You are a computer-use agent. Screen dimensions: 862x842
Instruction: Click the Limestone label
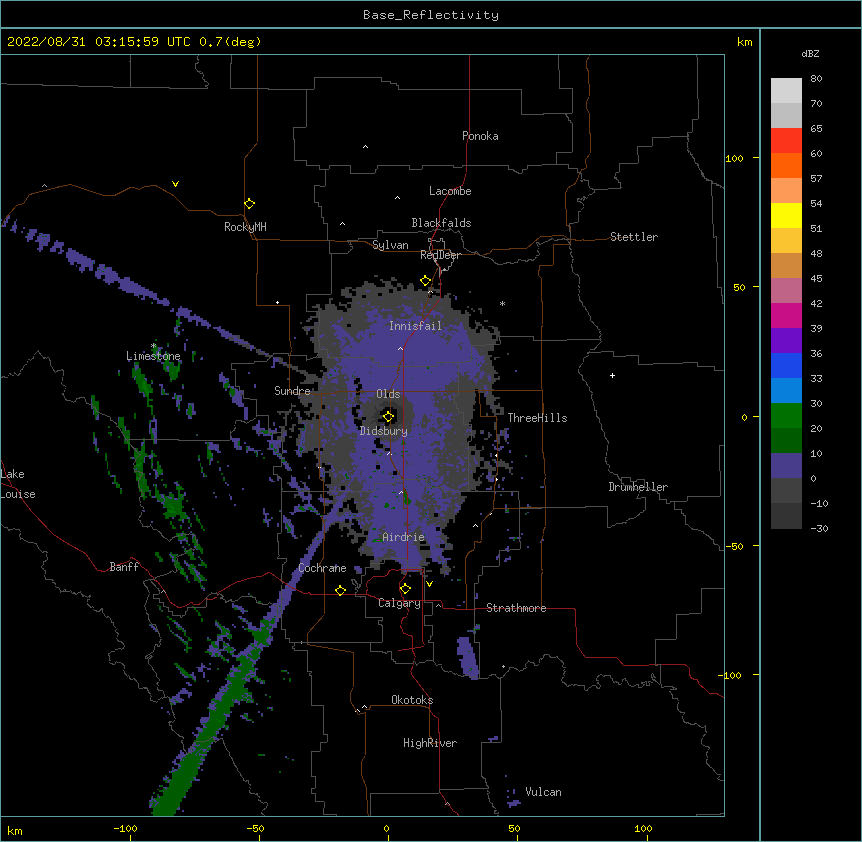pyautogui.click(x=153, y=356)
